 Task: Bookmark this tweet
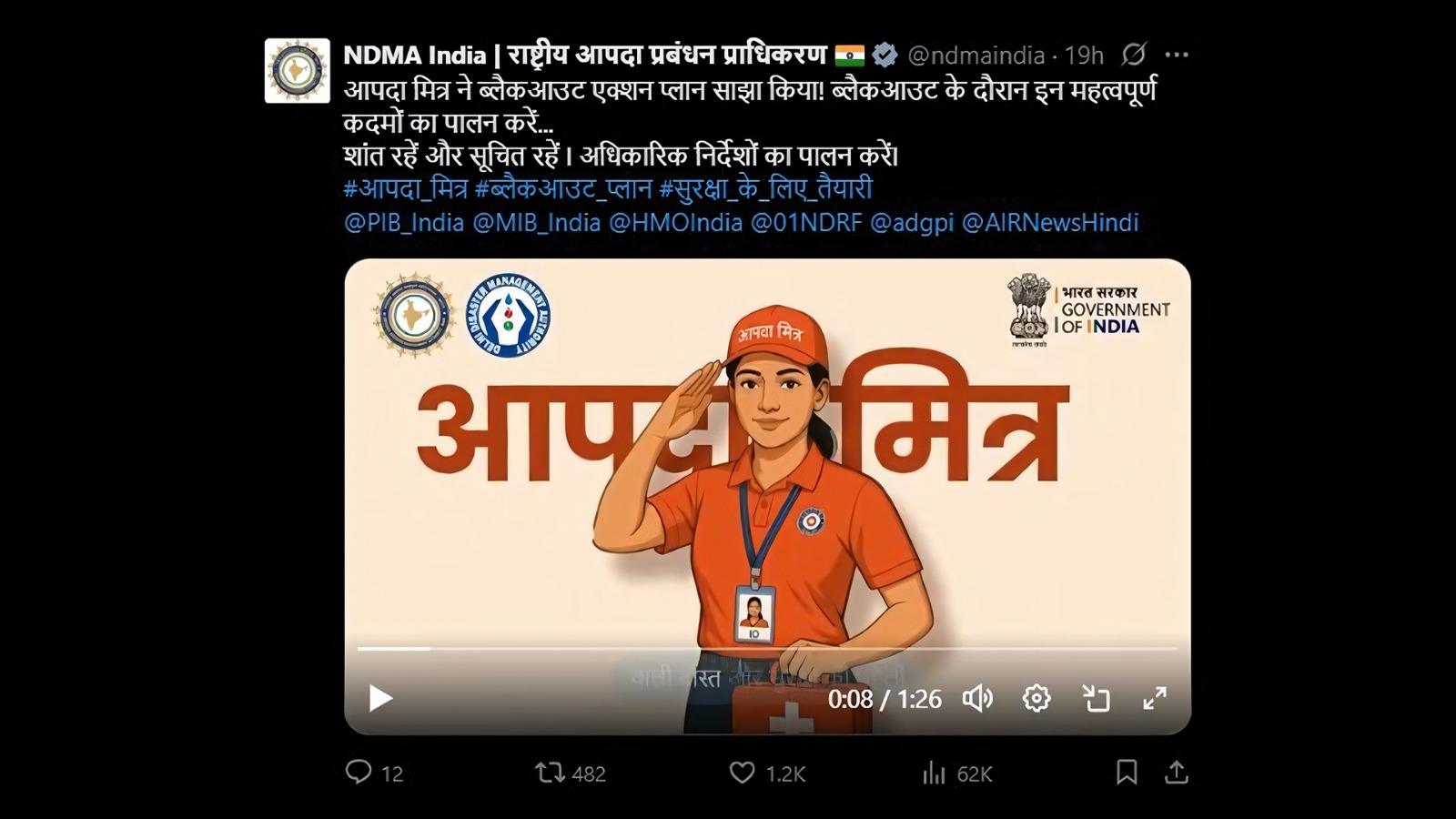click(1127, 773)
